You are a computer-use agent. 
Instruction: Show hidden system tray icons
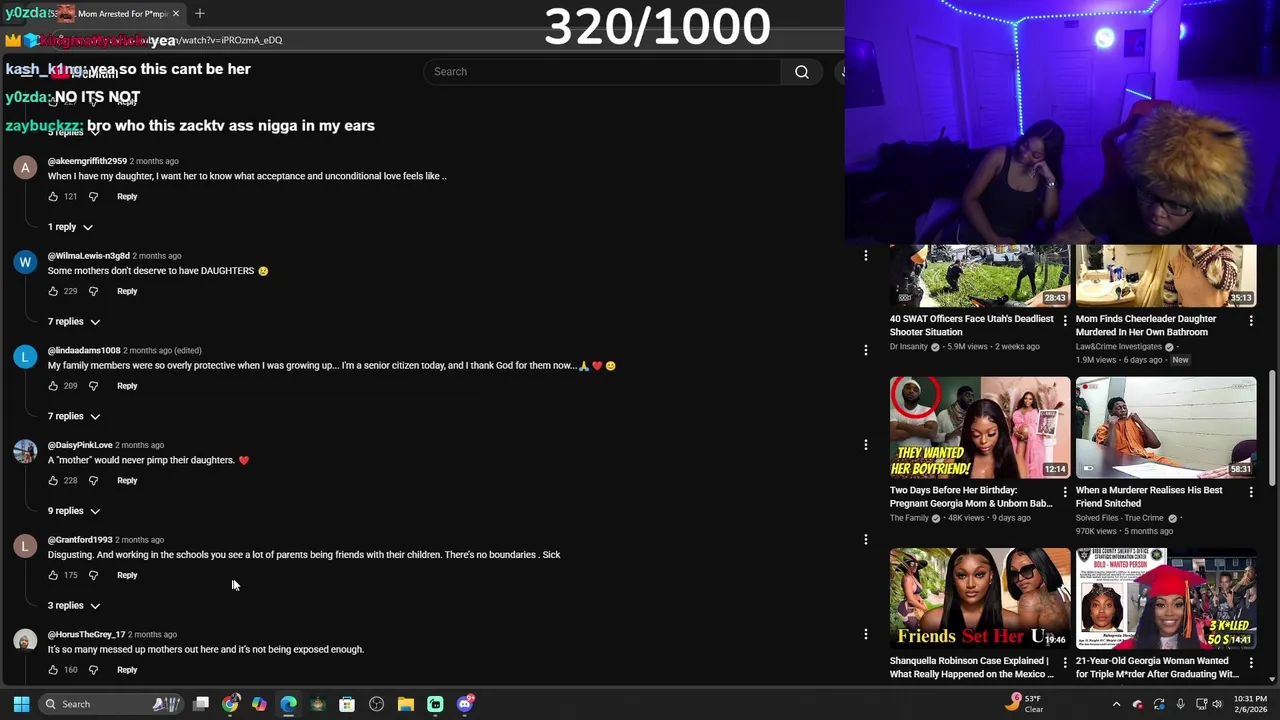tap(1117, 704)
